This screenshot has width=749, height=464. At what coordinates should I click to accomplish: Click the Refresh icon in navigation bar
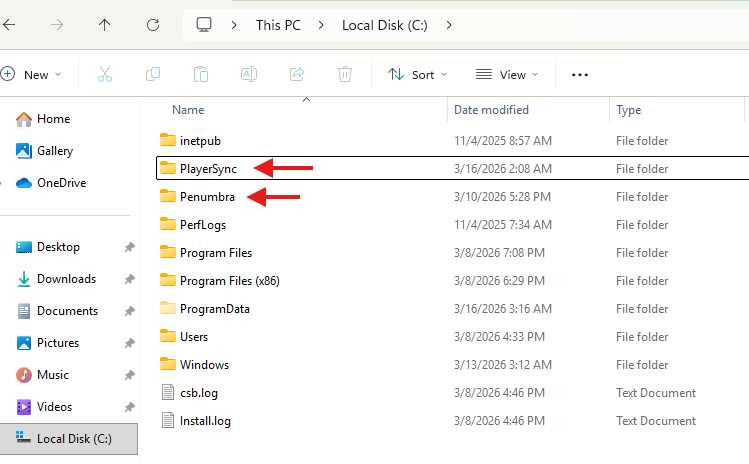[152, 24]
